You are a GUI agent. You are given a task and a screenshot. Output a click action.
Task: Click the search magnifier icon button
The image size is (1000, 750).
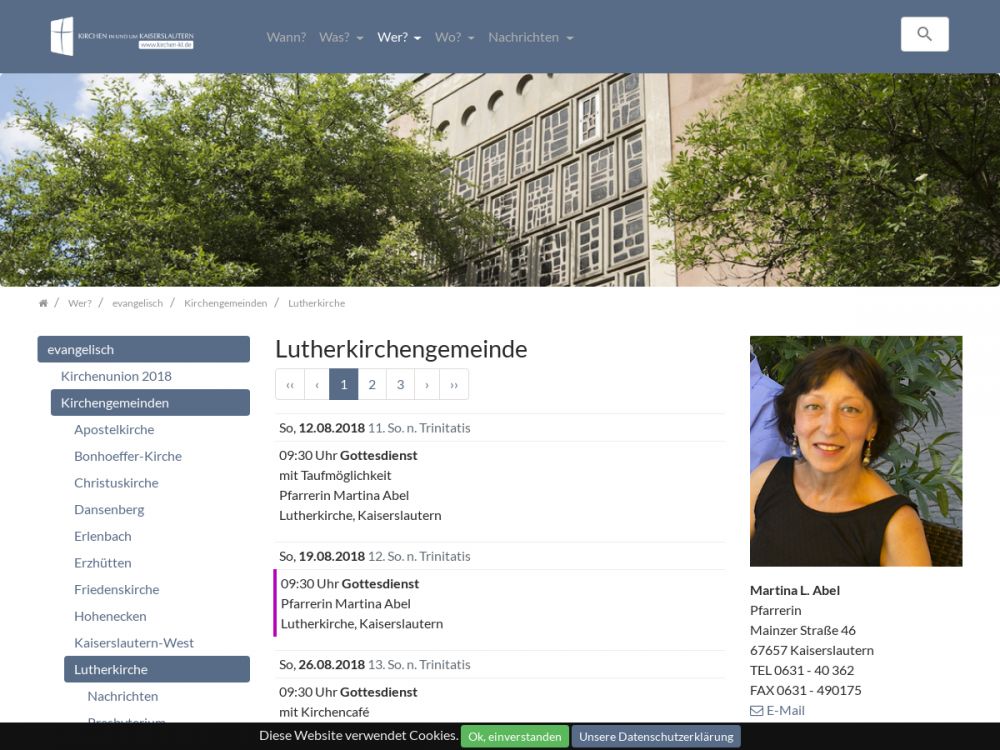924,34
